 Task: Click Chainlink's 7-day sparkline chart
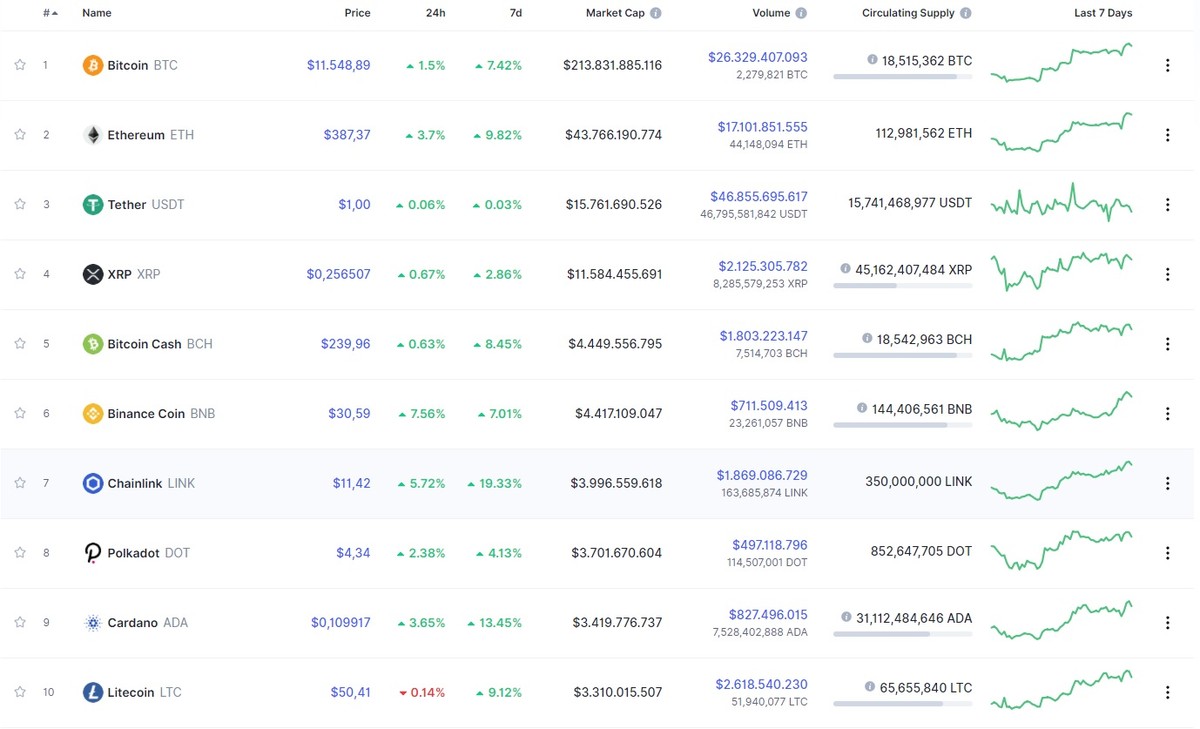coord(1060,483)
